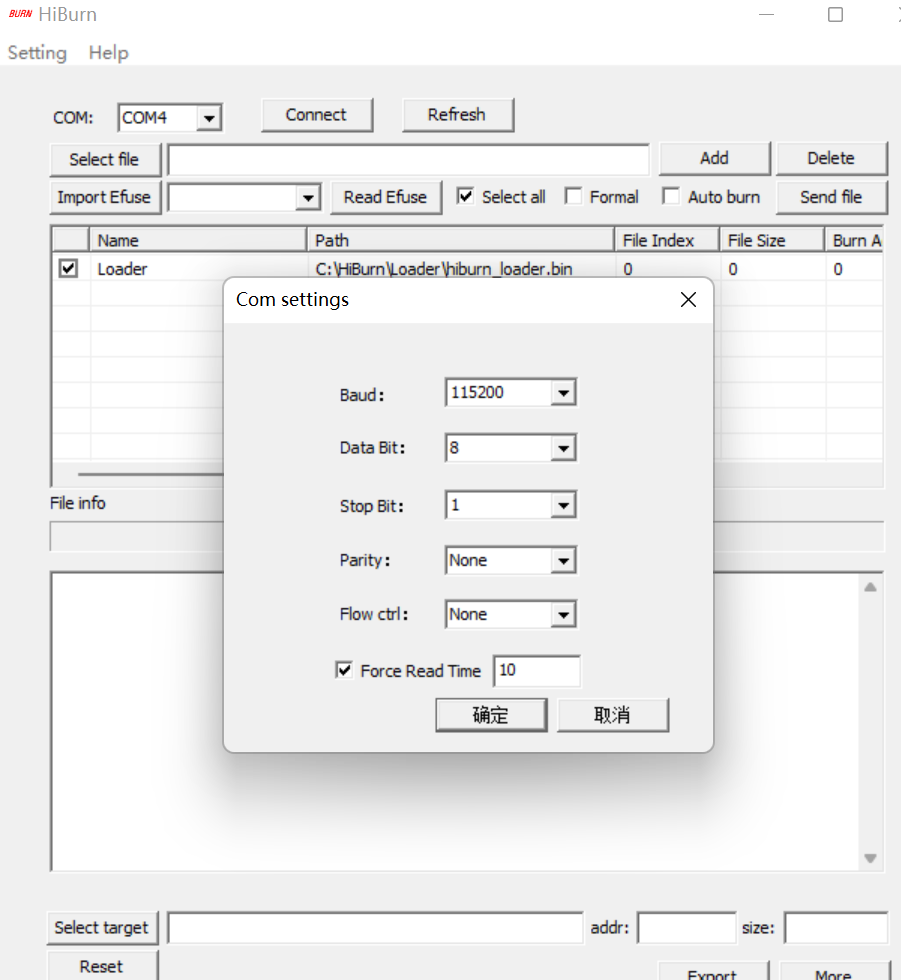
Task: Click the log scrollbar up arrow
Action: coord(870,587)
